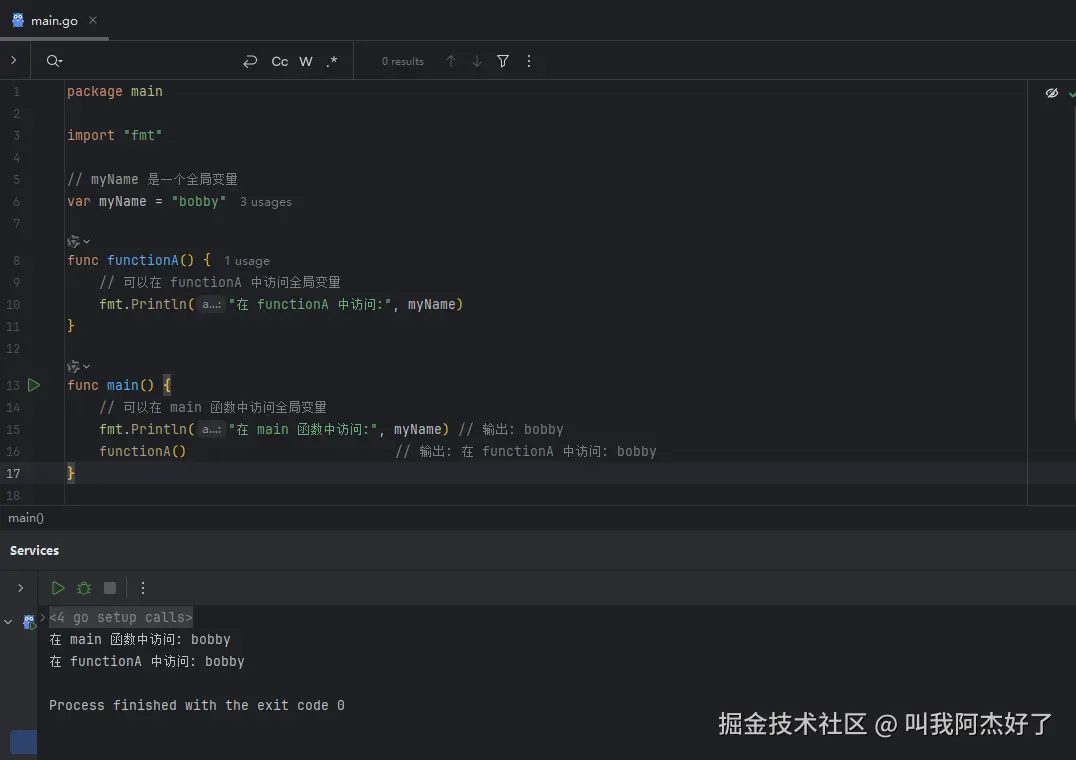Collapse the Go run configuration node chevron
The width and height of the screenshot is (1076, 760).
click(8, 621)
